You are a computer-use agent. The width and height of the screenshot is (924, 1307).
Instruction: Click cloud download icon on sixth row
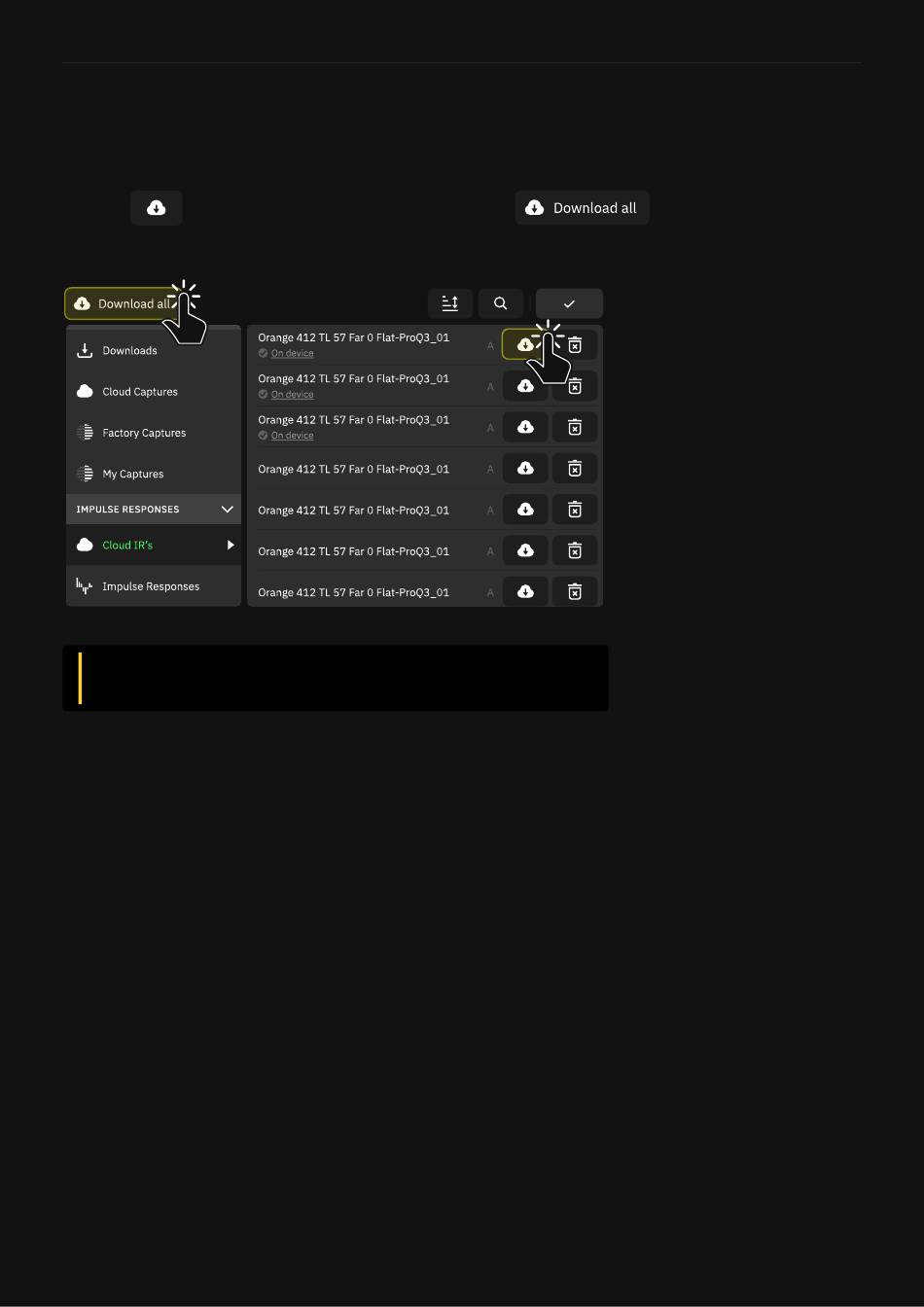525,550
